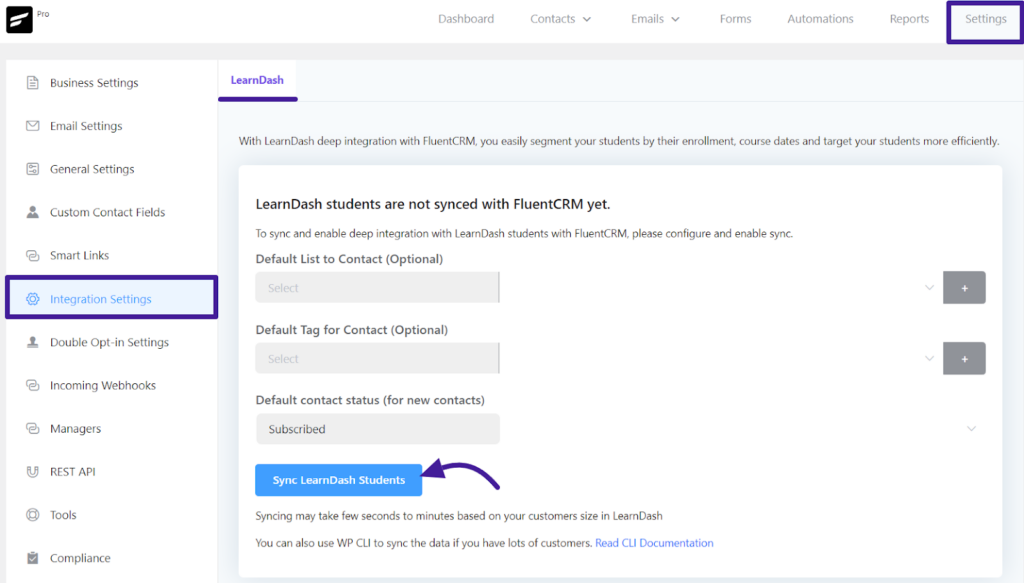The height and width of the screenshot is (583, 1024).
Task: Click the Double Opt-in Settings icon
Action: 34,342
